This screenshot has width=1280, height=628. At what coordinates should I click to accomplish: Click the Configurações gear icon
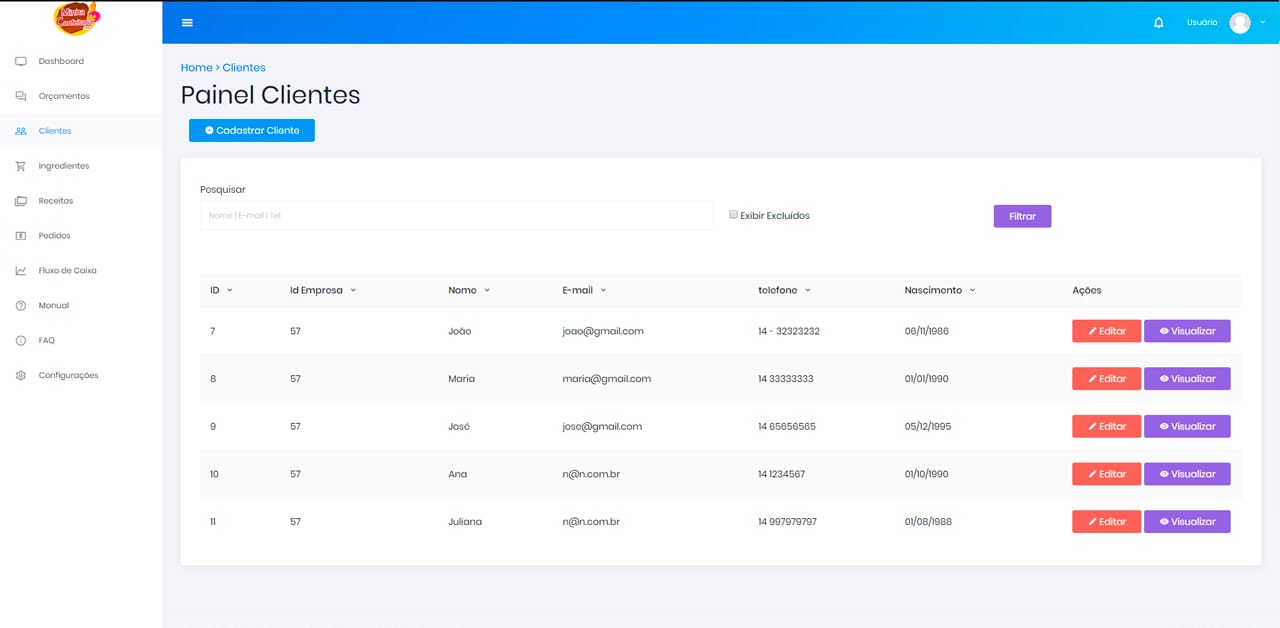(x=21, y=376)
